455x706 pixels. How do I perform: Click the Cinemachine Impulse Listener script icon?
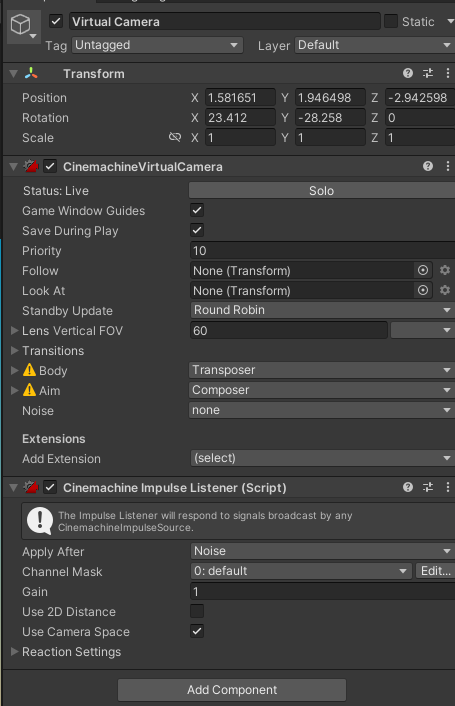(31, 487)
